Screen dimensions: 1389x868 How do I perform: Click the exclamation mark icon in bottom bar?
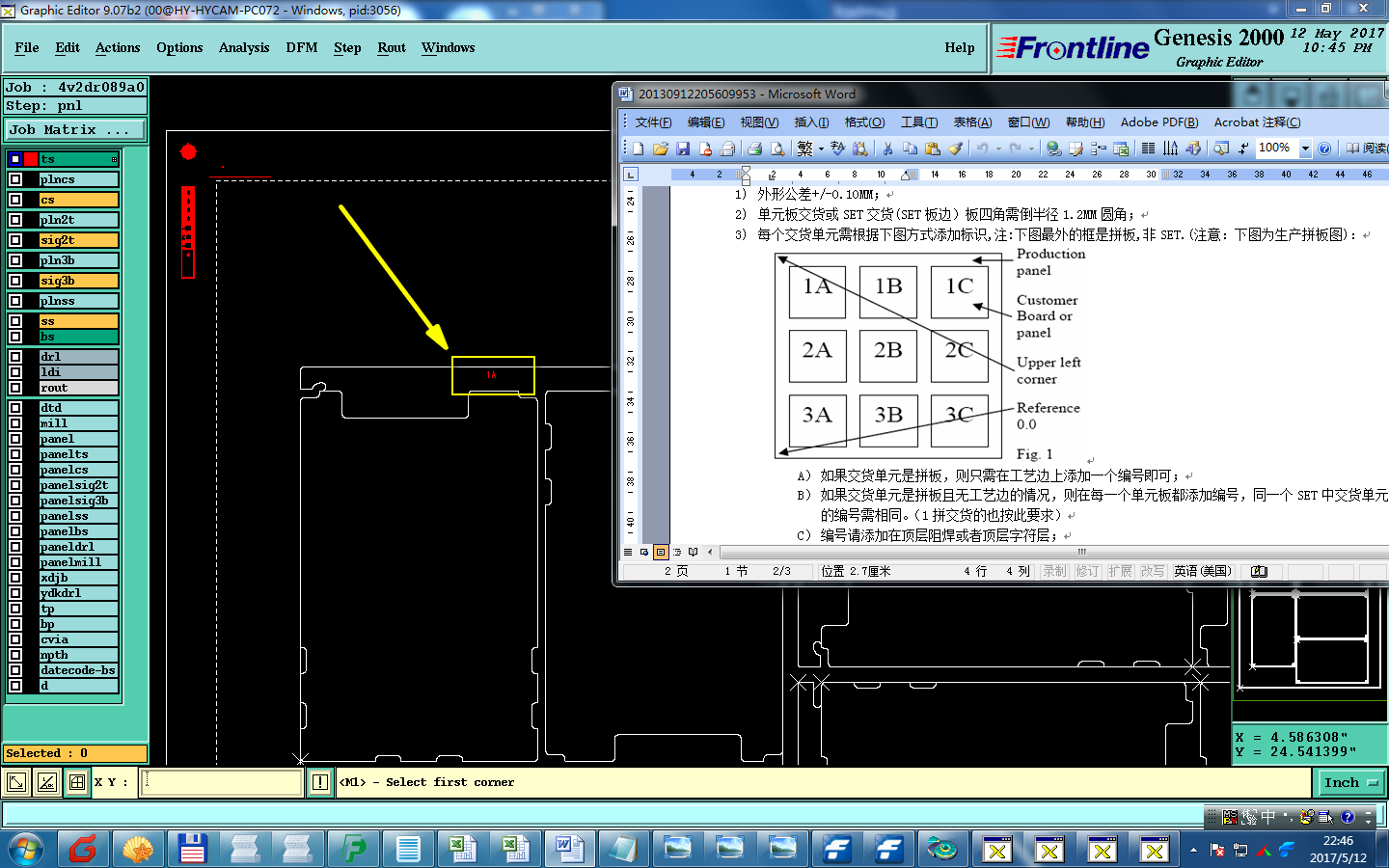320,782
